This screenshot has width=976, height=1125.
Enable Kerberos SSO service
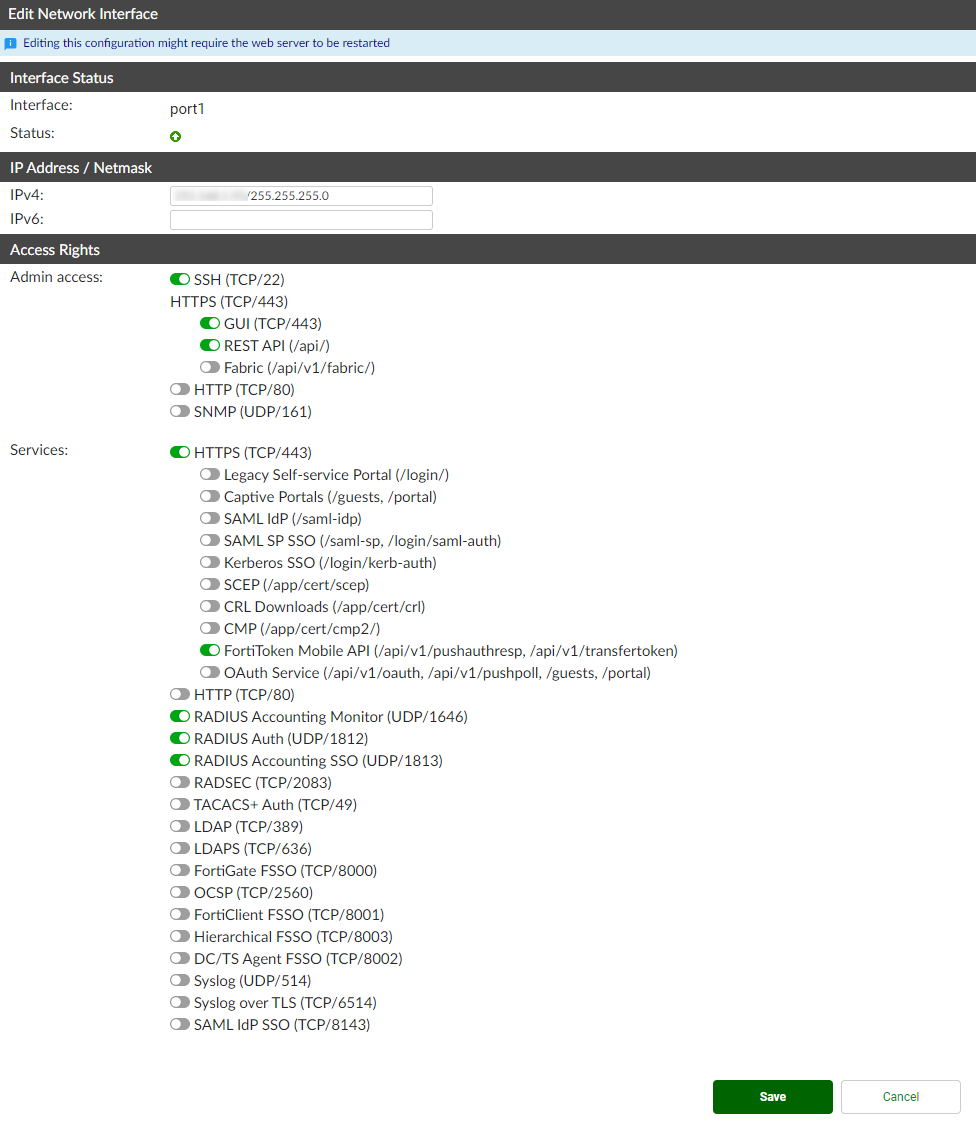pos(210,562)
